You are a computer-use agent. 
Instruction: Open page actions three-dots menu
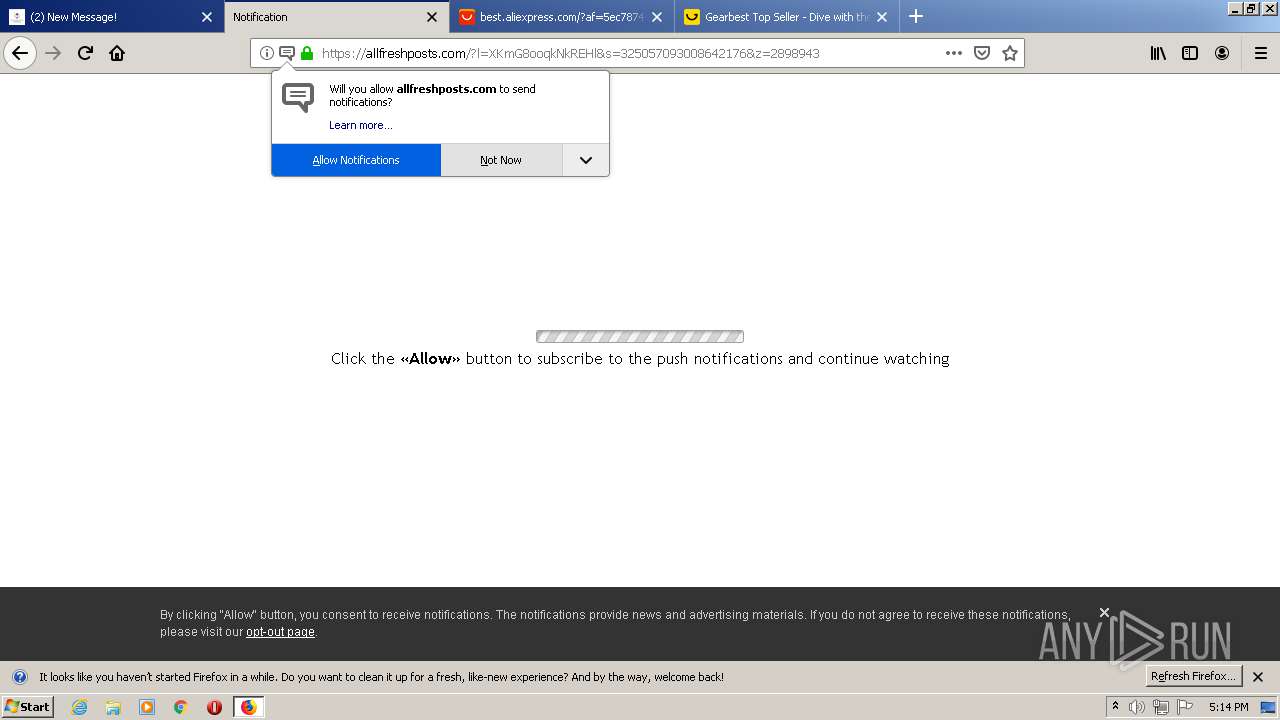click(x=954, y=53)
